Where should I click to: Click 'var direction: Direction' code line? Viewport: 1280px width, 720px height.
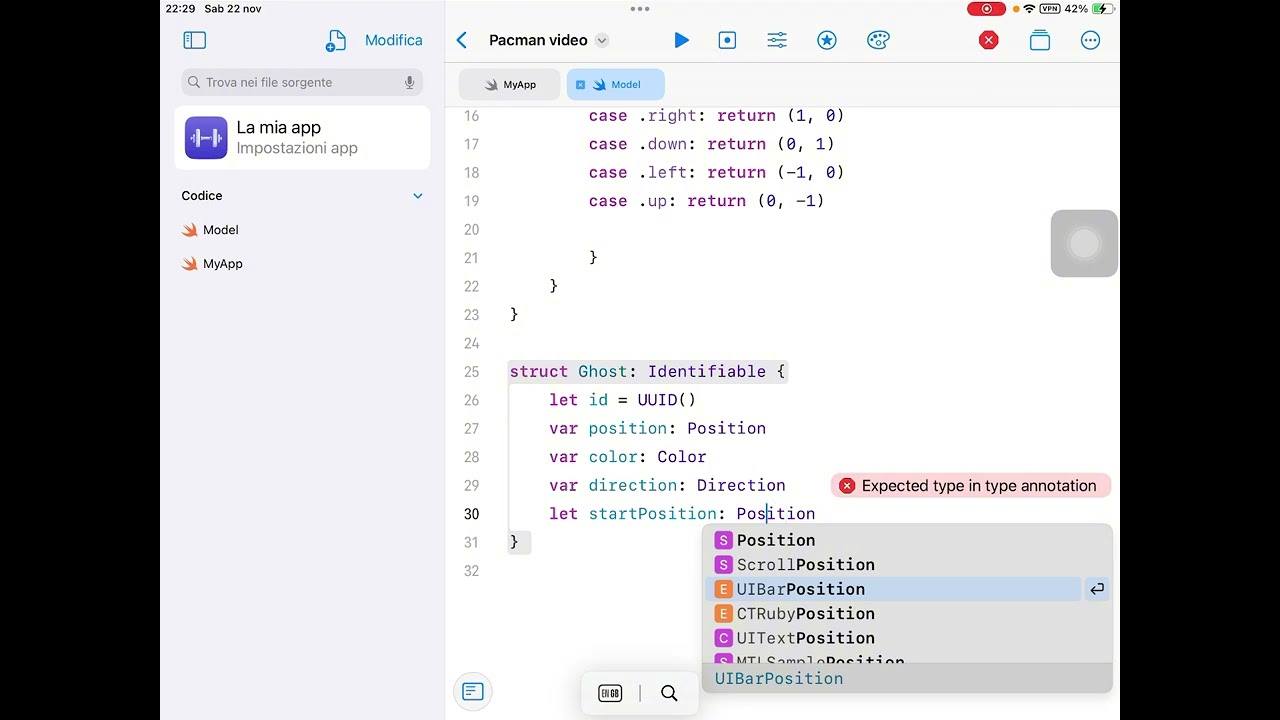coord(667,485)
